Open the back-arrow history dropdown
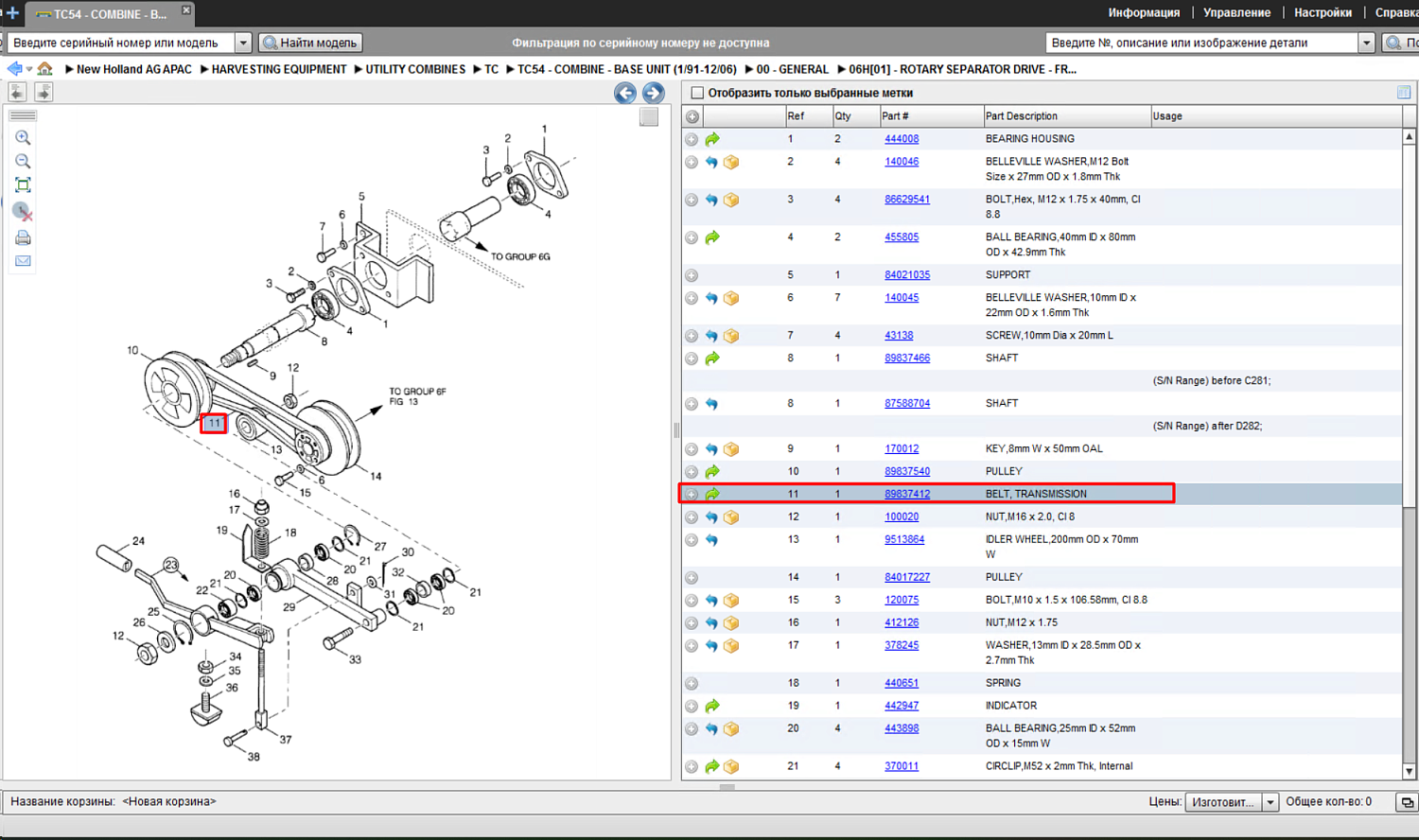The height and width of the screenshot is (840, 1419). (29, 69)
